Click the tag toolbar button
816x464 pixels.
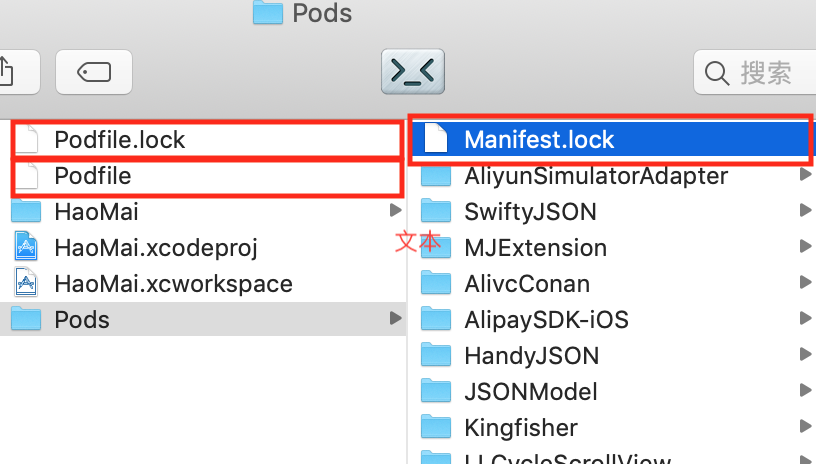(94, 72)
